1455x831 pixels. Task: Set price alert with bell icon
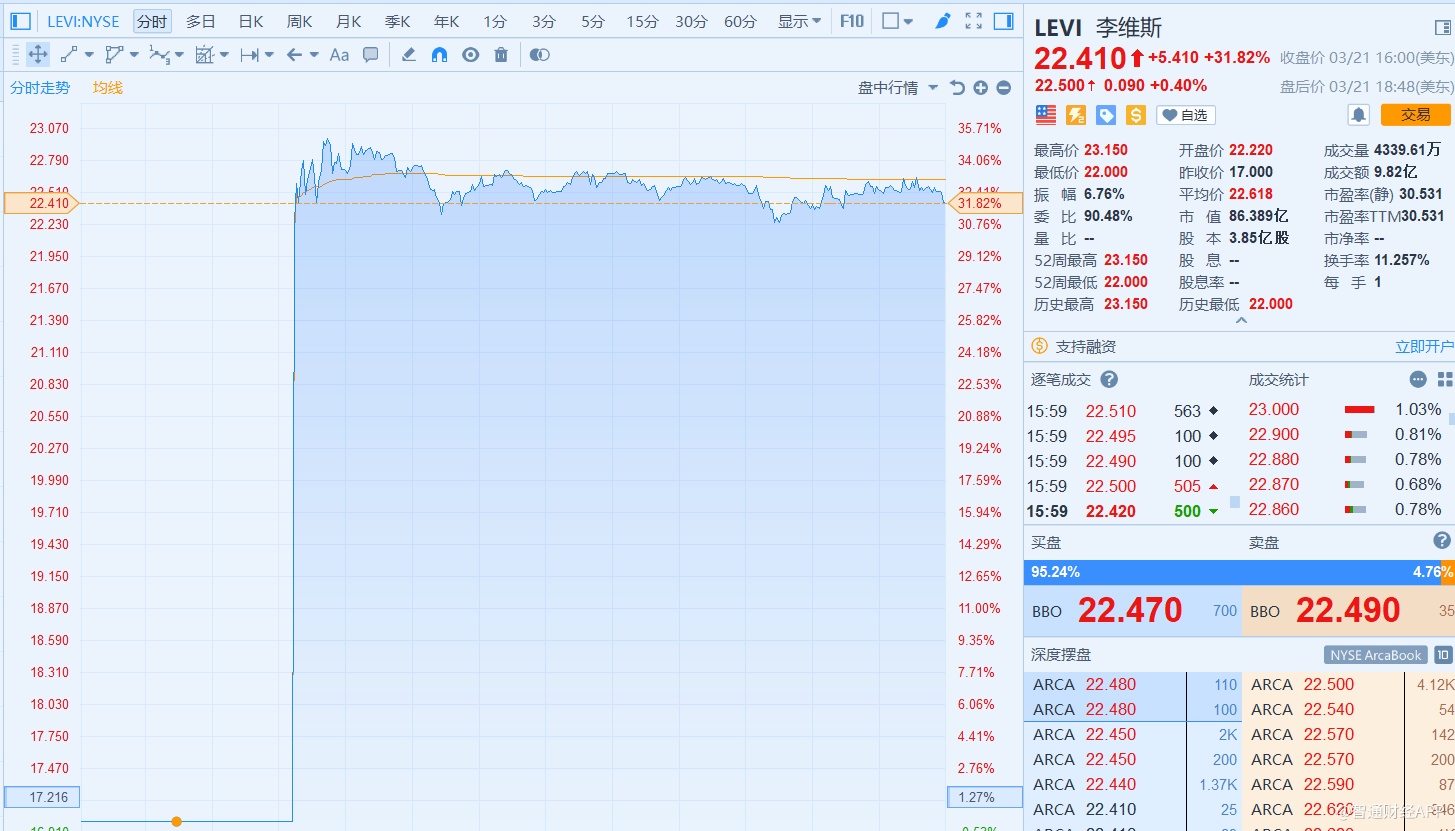tap(1358, 115)
